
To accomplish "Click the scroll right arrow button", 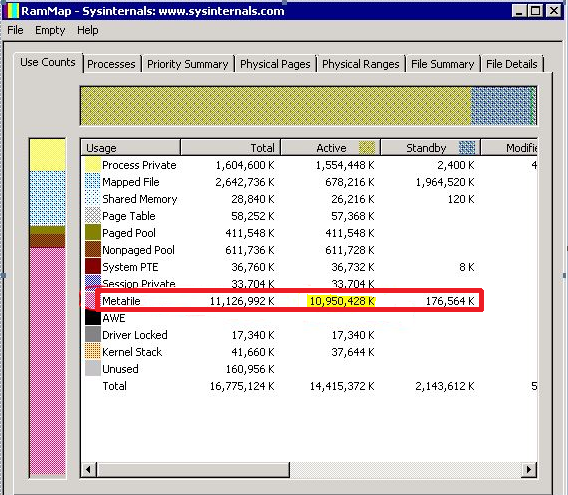I will coord(529,470).
